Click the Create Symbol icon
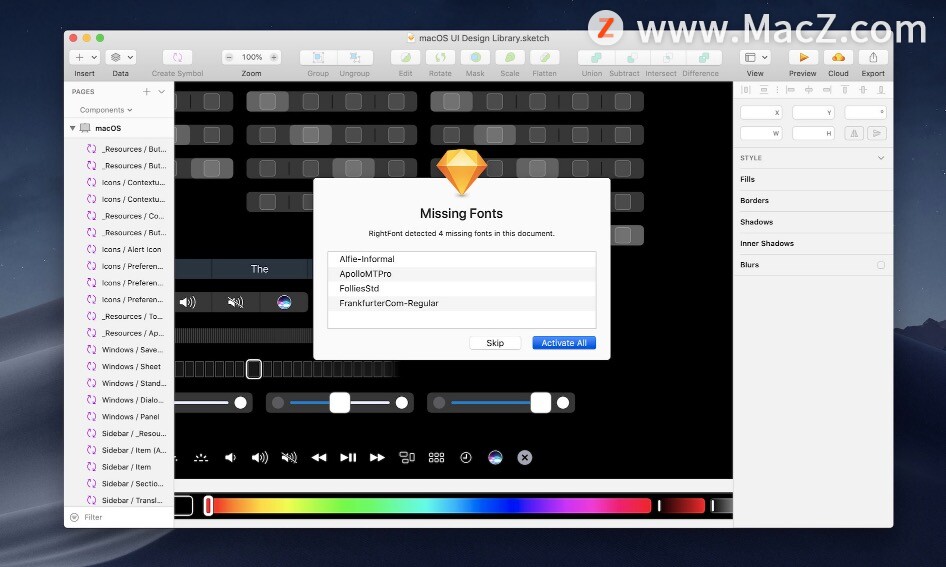This screenshot has width=946, height=567. (x=177, y=57)
